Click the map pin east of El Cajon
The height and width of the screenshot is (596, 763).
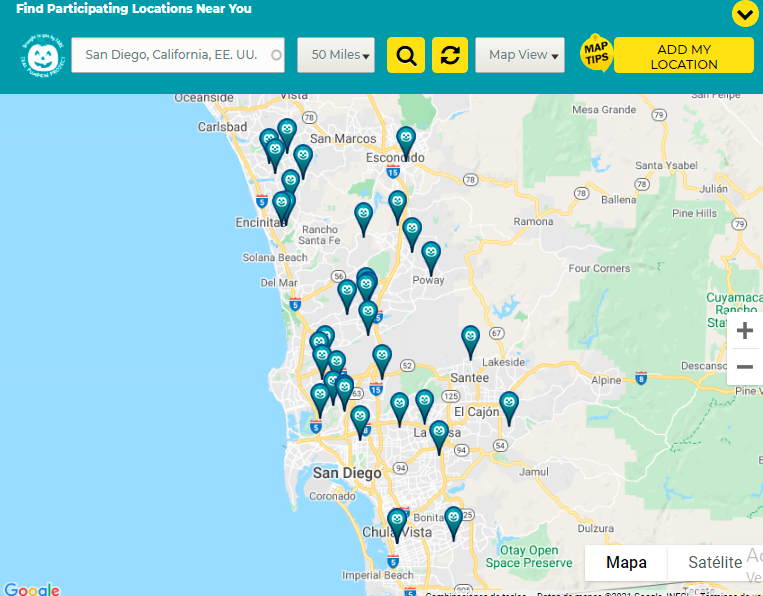509,404
